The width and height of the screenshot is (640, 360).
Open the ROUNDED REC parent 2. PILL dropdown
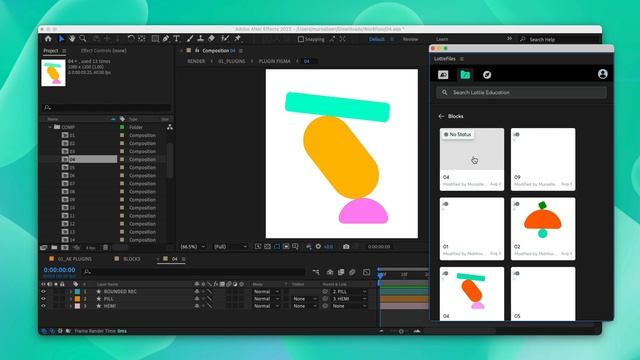pyautogui.click(x=349, y=291)
